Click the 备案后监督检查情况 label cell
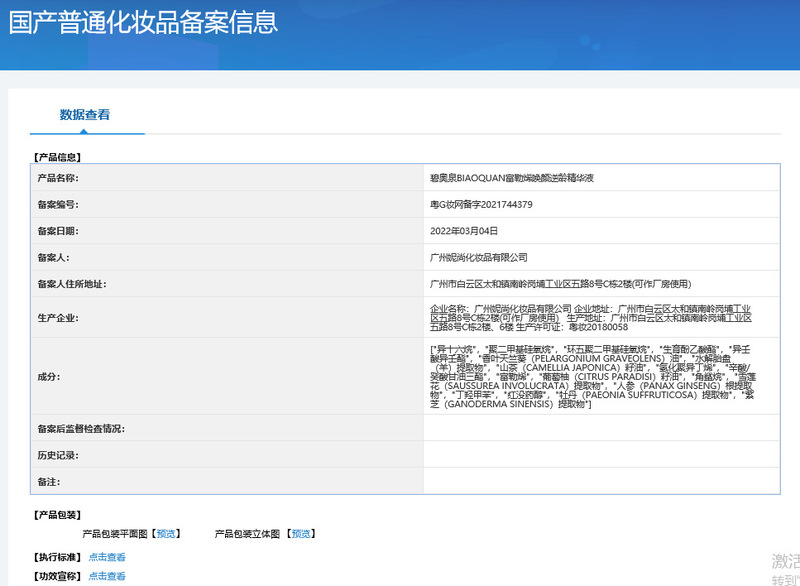Screen dimensions: 800x586 [x=227, y=428]
